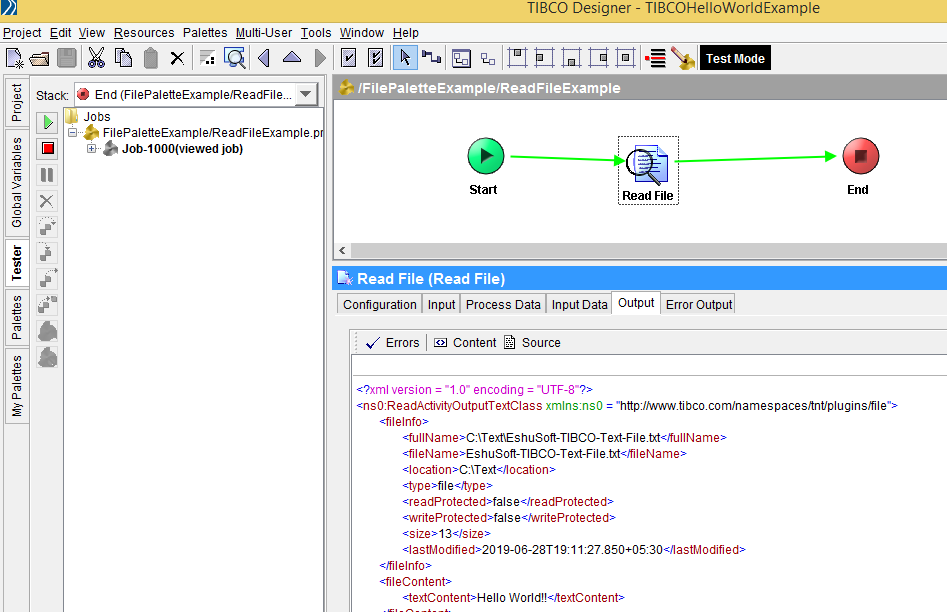
Task: Click the red stop testing button
Action: point(47,149)
